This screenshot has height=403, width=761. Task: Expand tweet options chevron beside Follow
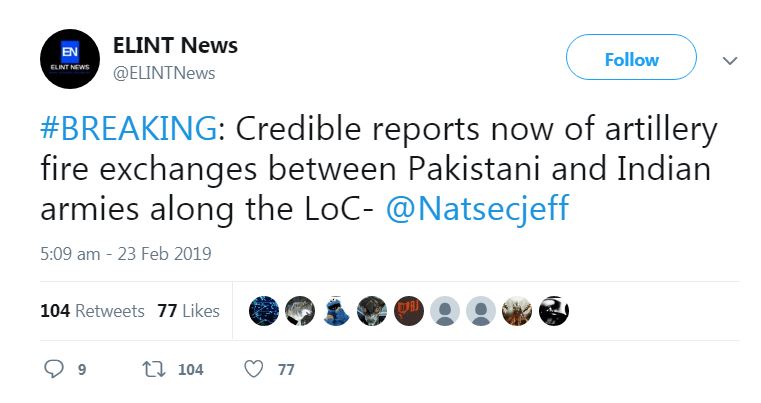click(x=730, y=60)
